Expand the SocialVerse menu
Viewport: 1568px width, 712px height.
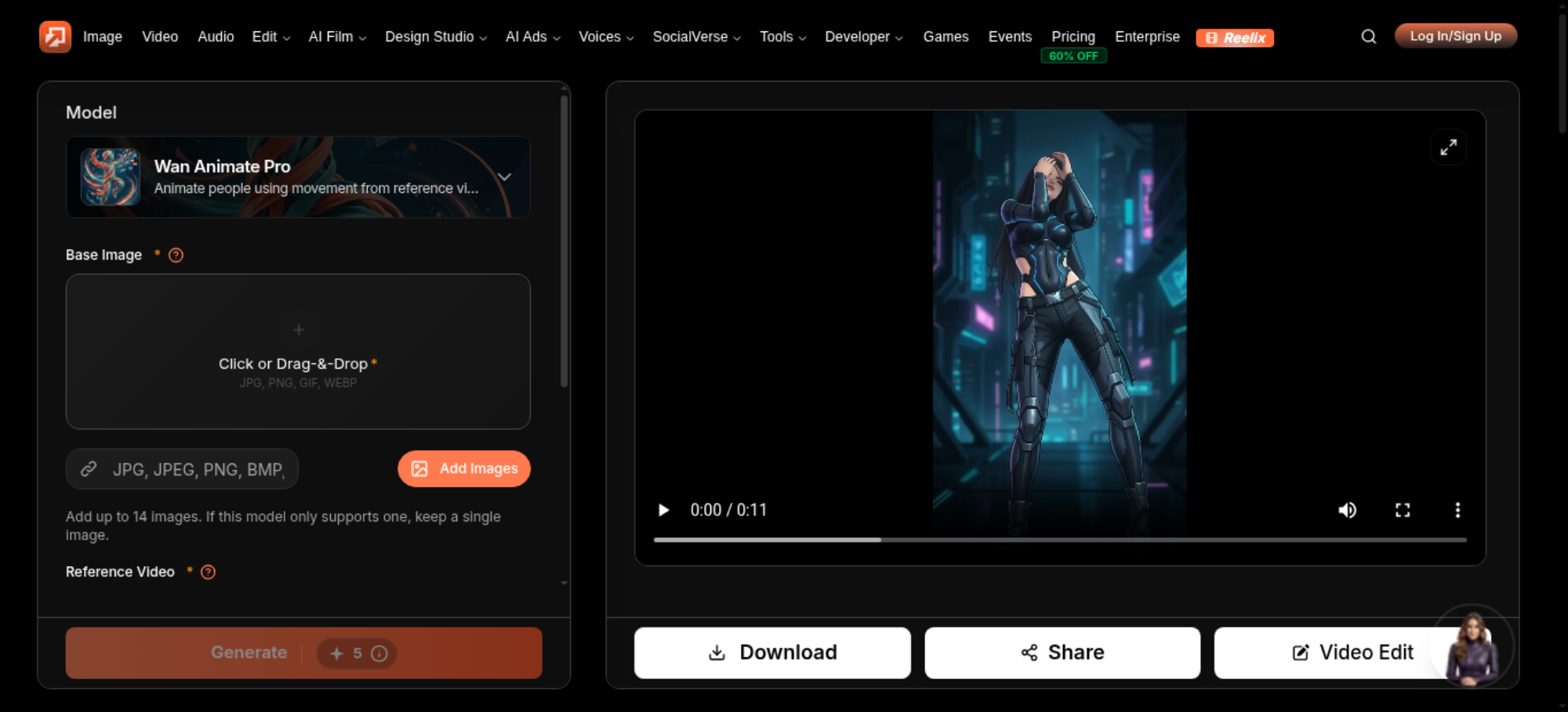697,37
